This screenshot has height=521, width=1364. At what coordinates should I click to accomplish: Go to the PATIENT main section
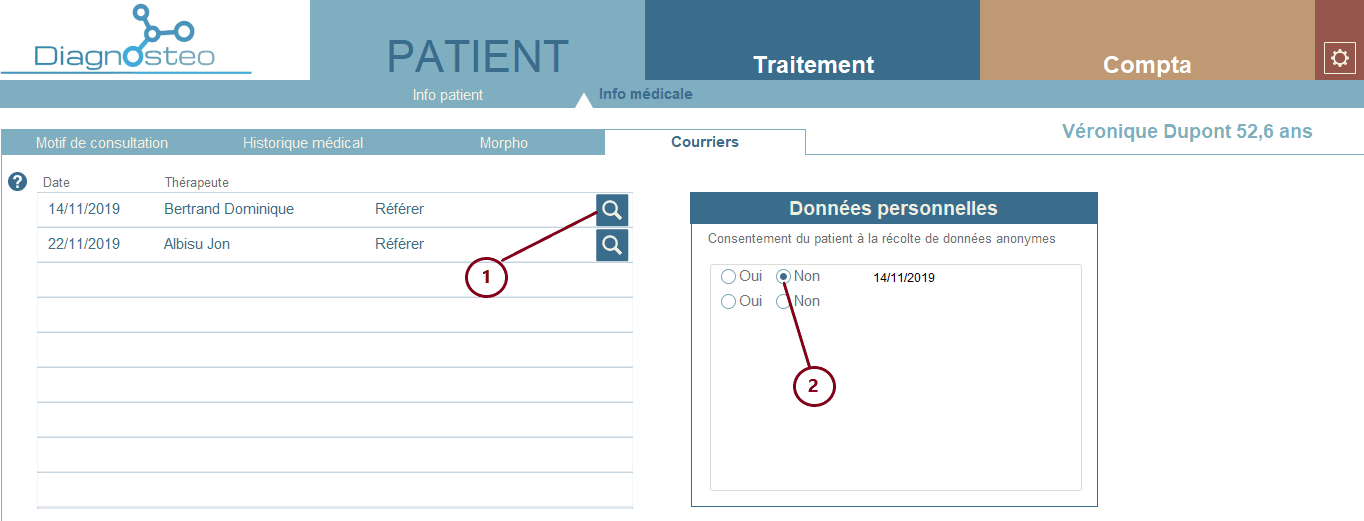[477, 57]
